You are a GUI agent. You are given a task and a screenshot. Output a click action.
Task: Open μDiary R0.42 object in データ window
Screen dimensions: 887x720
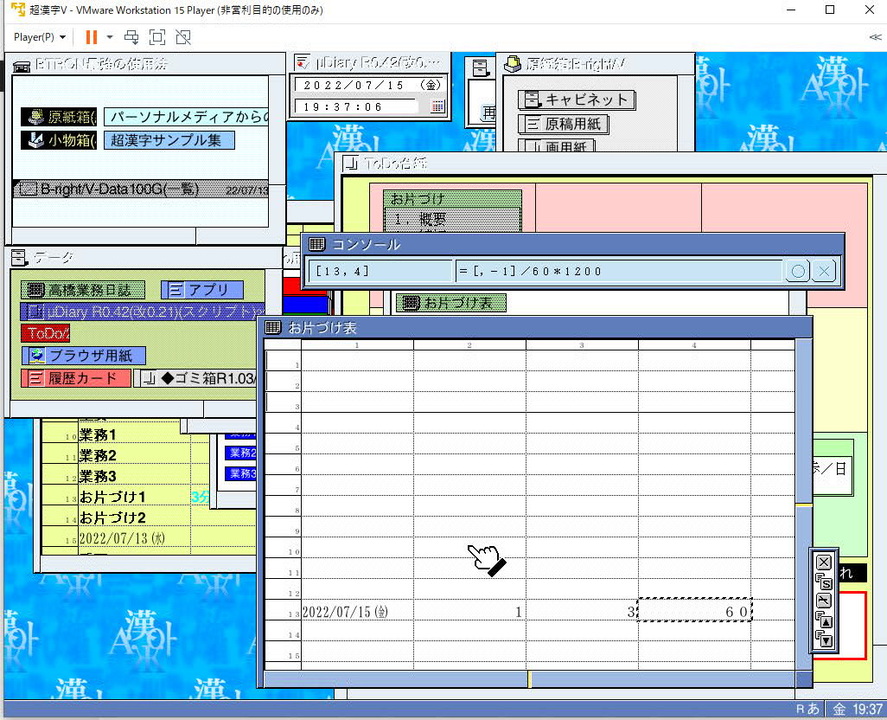point(143,312)
